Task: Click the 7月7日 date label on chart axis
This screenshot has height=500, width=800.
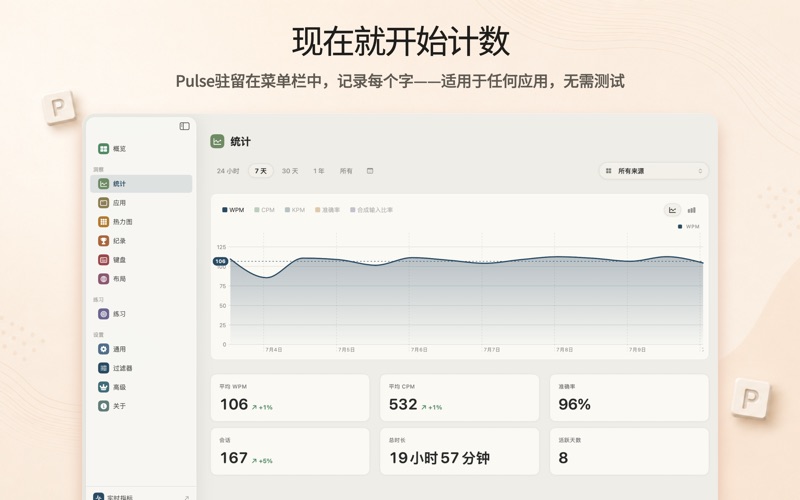Action: pyautogui.click(x=492, y=349)
